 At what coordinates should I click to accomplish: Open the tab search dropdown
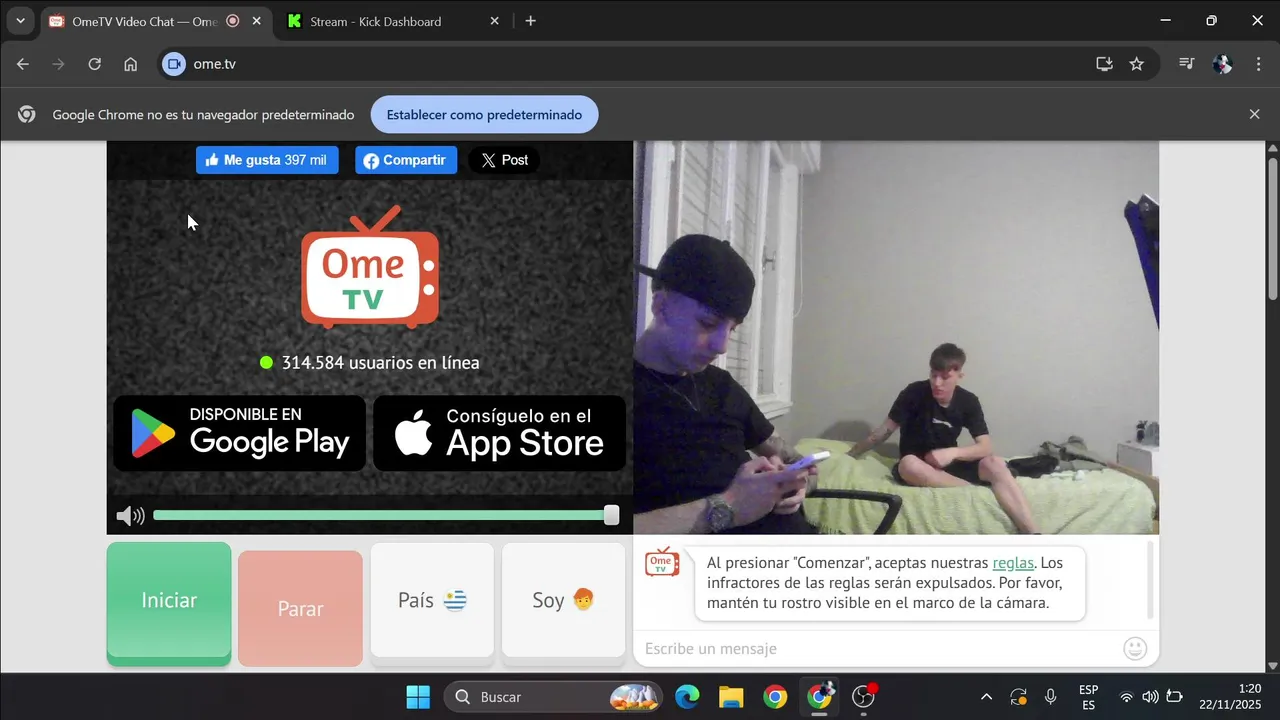click(20, 21)
